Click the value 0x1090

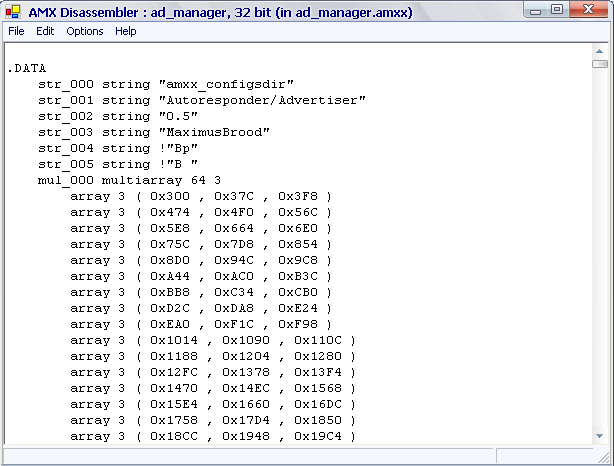pos(246,340)
